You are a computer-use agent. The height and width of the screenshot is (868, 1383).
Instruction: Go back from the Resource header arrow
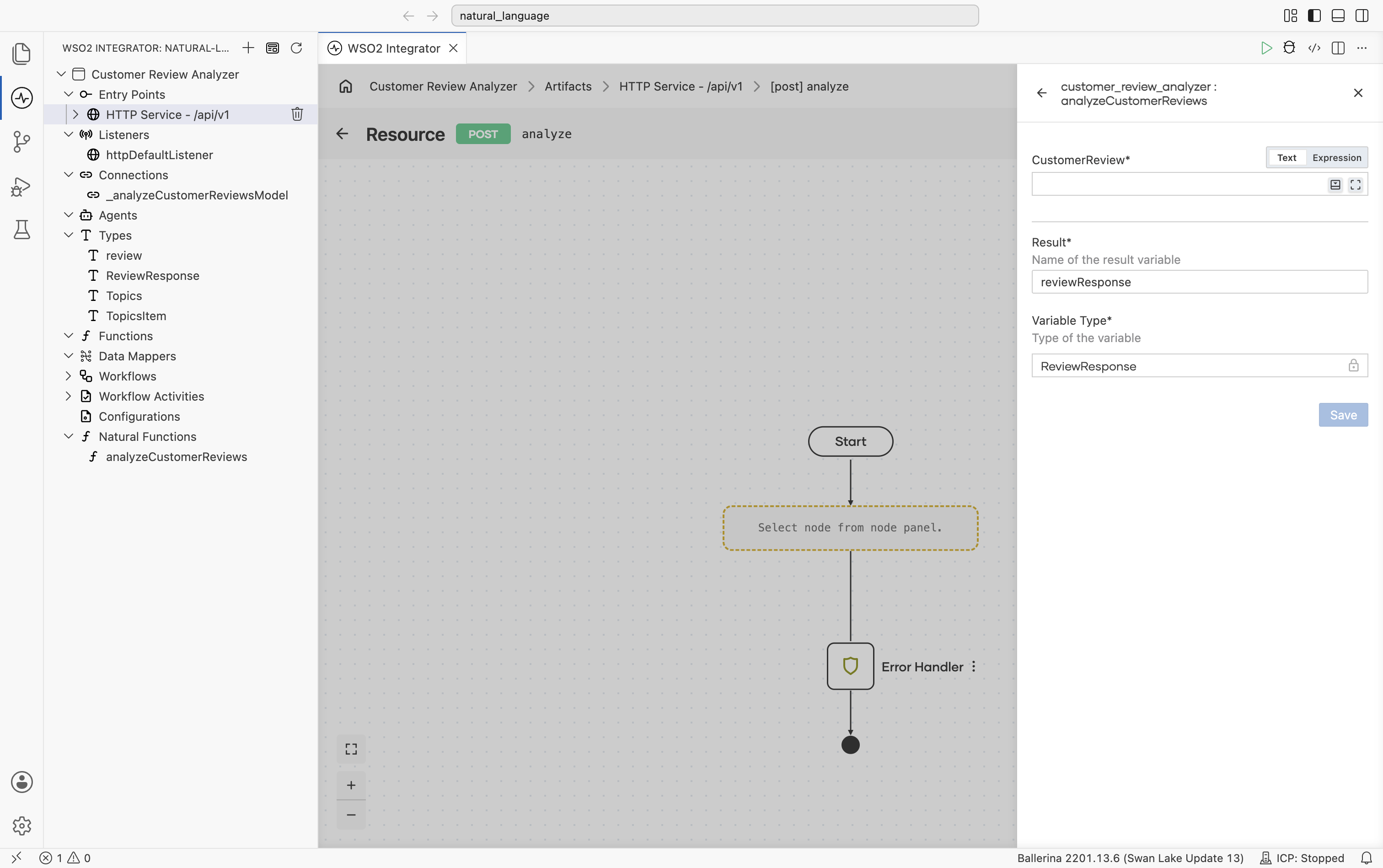click(x=342, y=134)
